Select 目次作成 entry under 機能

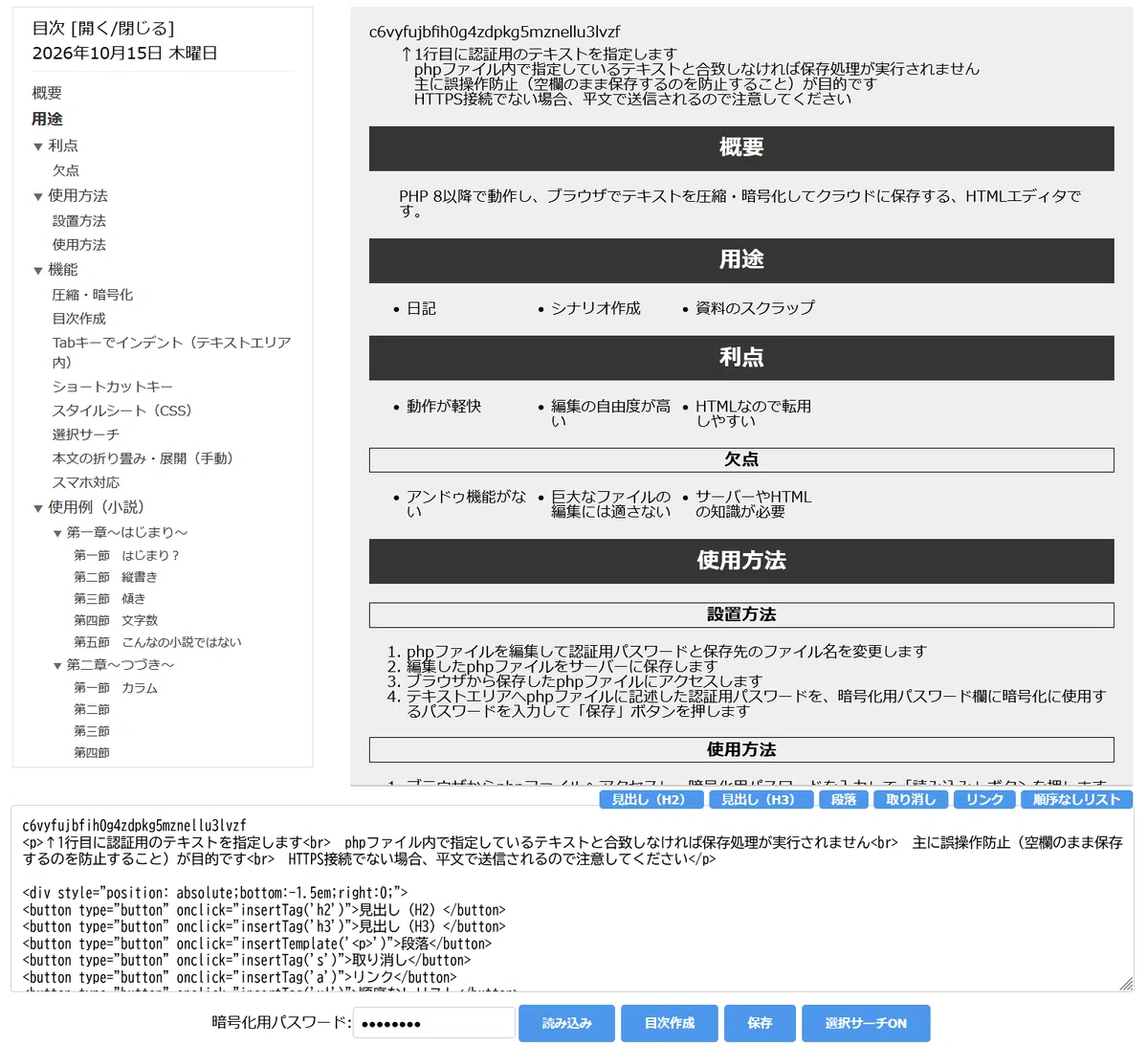tap(79, 319)
